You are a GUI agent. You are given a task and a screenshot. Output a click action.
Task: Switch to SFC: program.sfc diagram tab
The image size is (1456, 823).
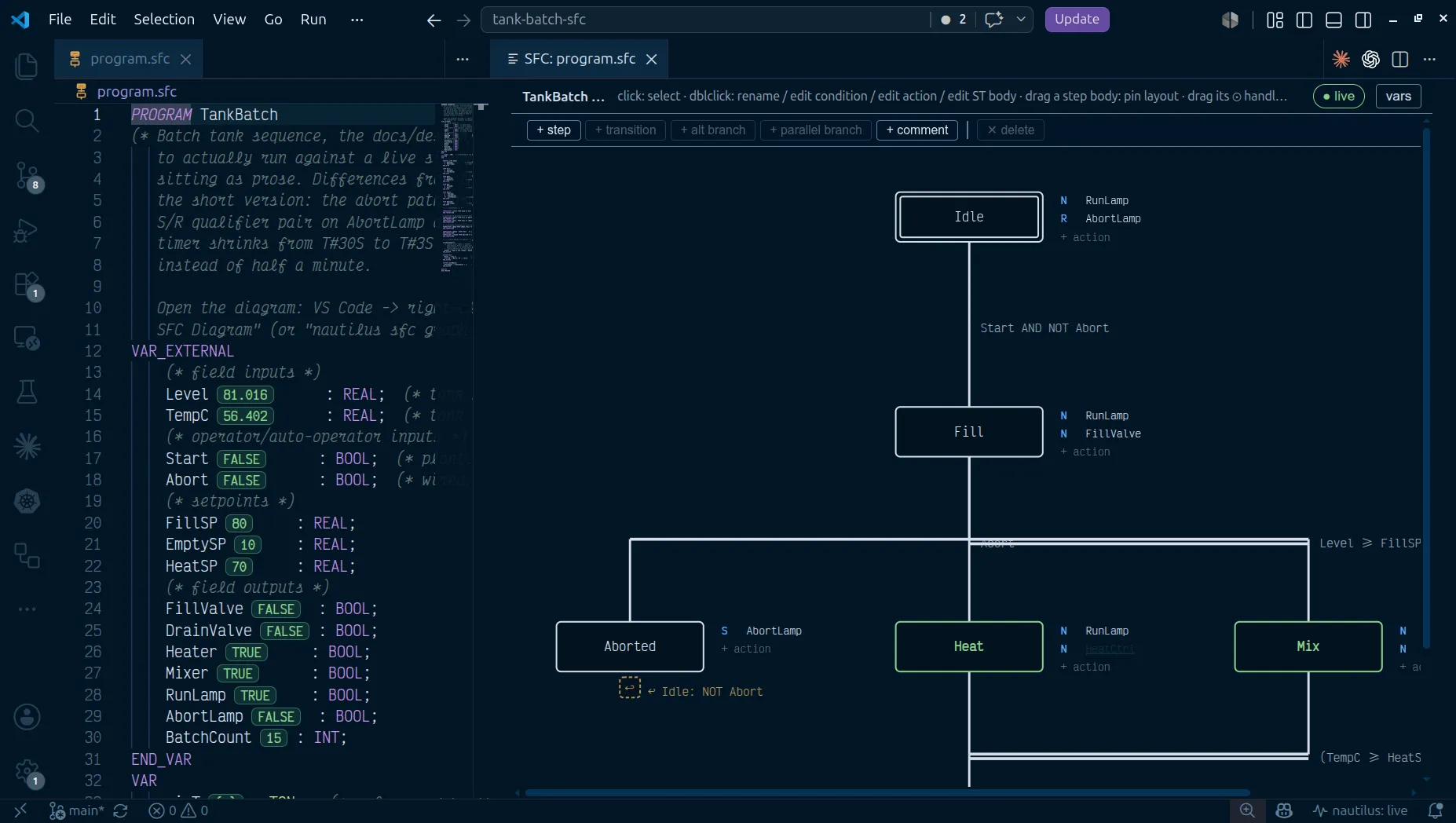pyautogui.click(x=580, y=59)
